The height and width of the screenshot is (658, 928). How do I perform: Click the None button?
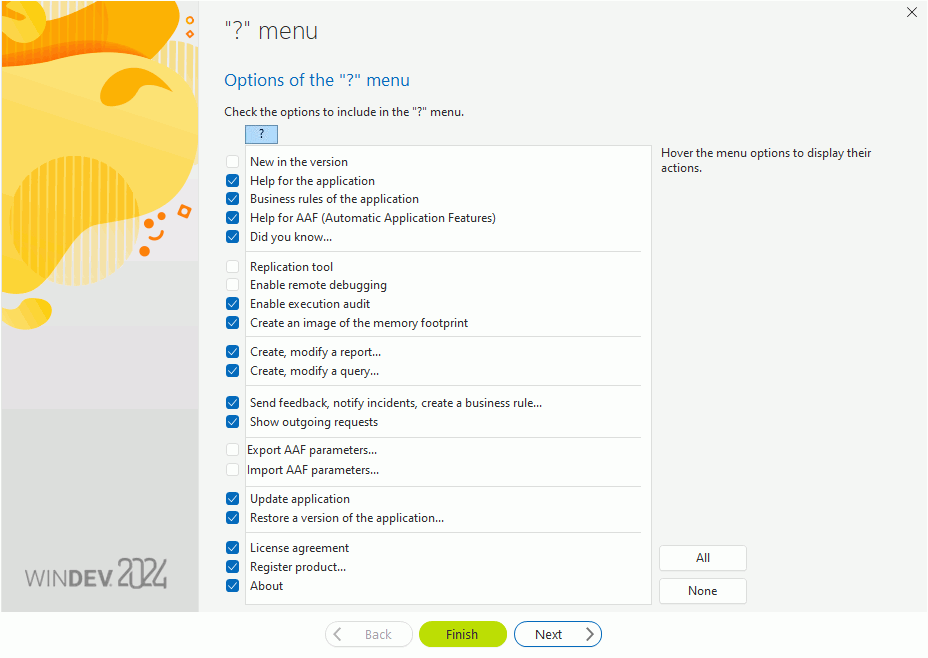coord(703,591)
